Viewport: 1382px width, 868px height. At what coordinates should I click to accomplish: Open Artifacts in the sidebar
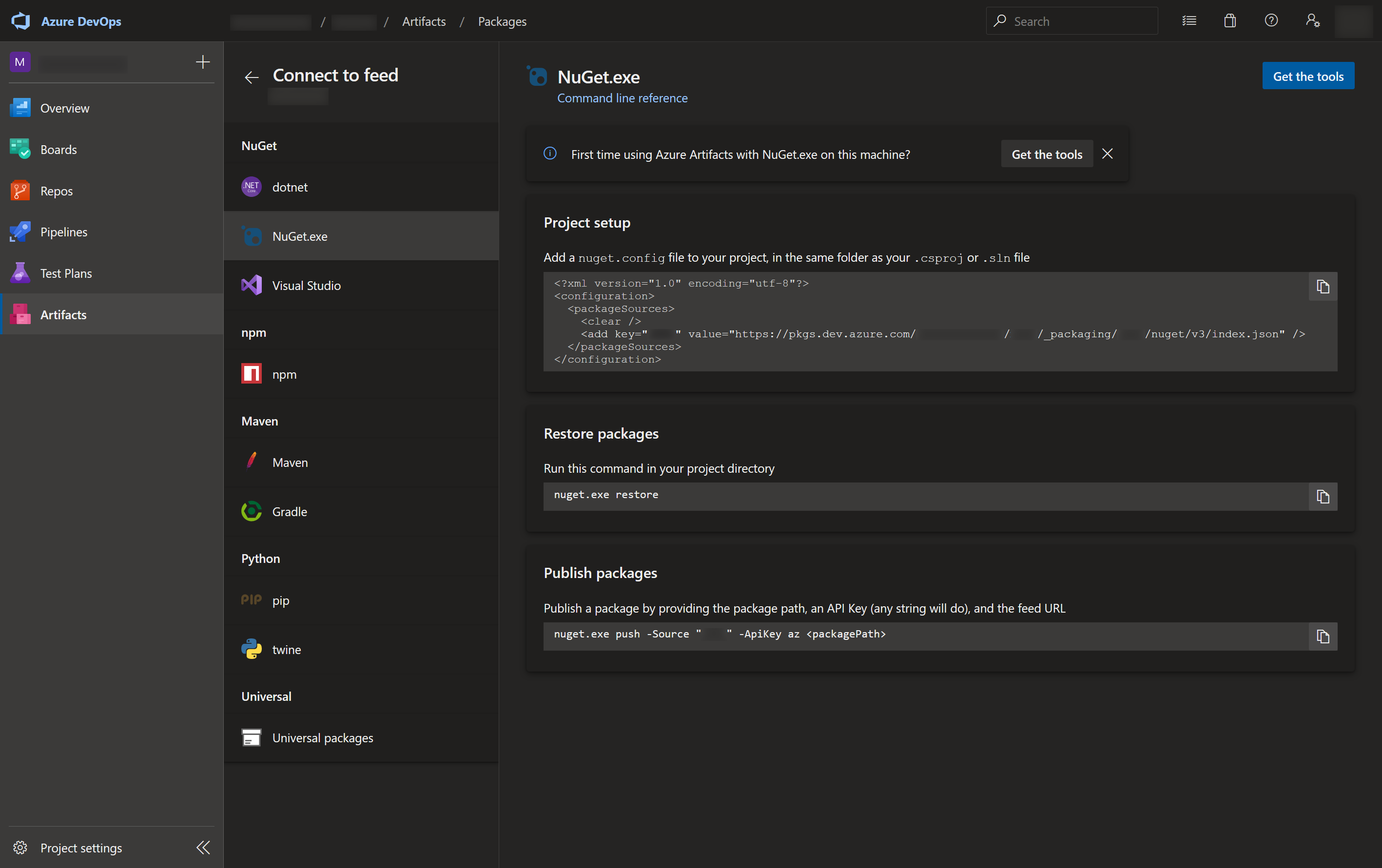pyautogui.click(x=112, y=314)
